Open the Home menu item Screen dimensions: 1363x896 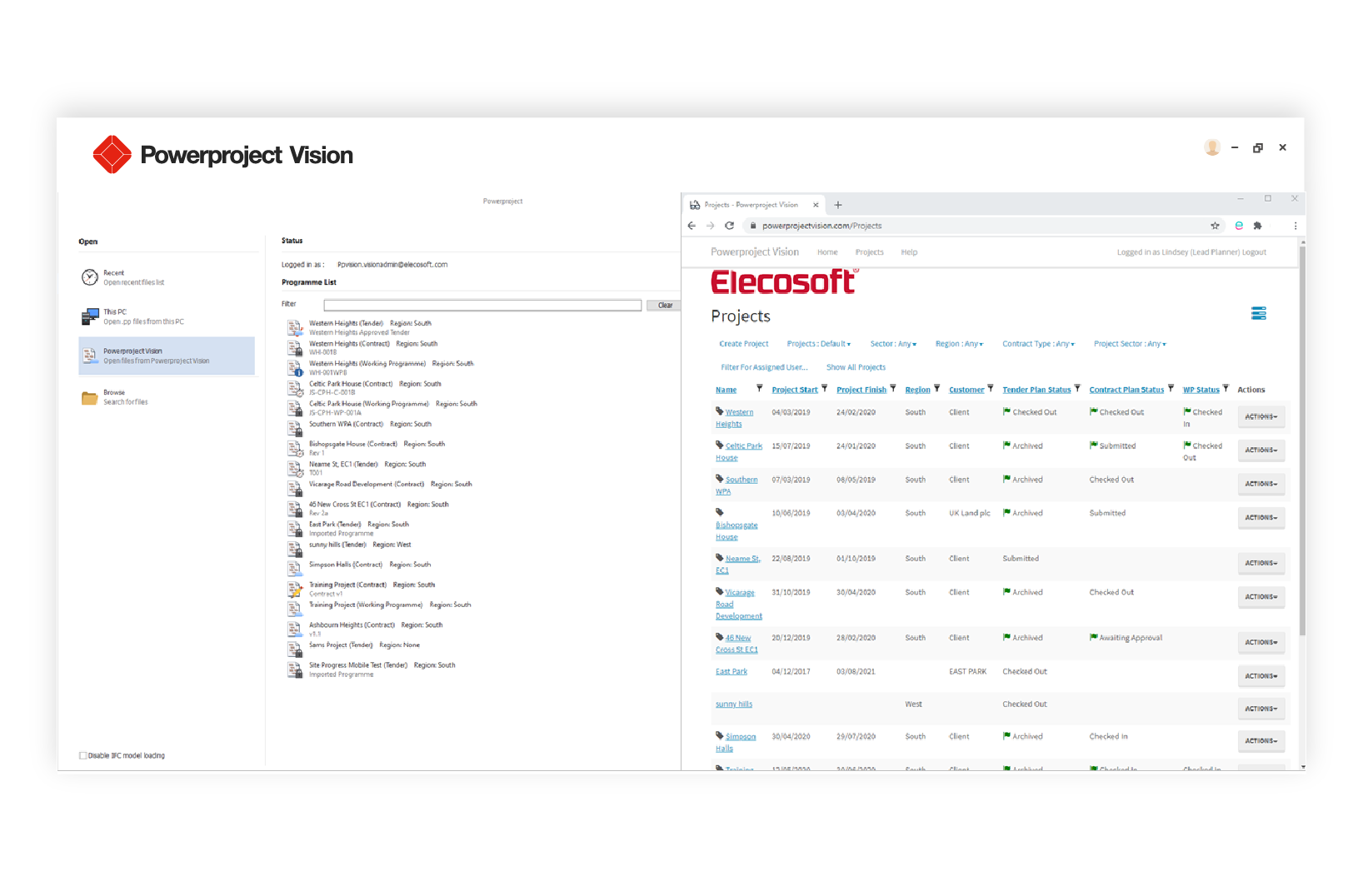coord(827,252)
